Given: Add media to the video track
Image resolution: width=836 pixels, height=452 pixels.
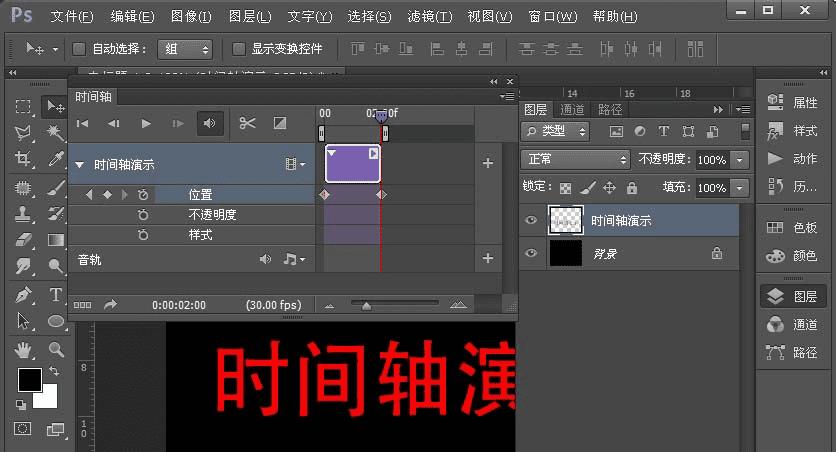Looking at the screenshot, I should (487, 163).
